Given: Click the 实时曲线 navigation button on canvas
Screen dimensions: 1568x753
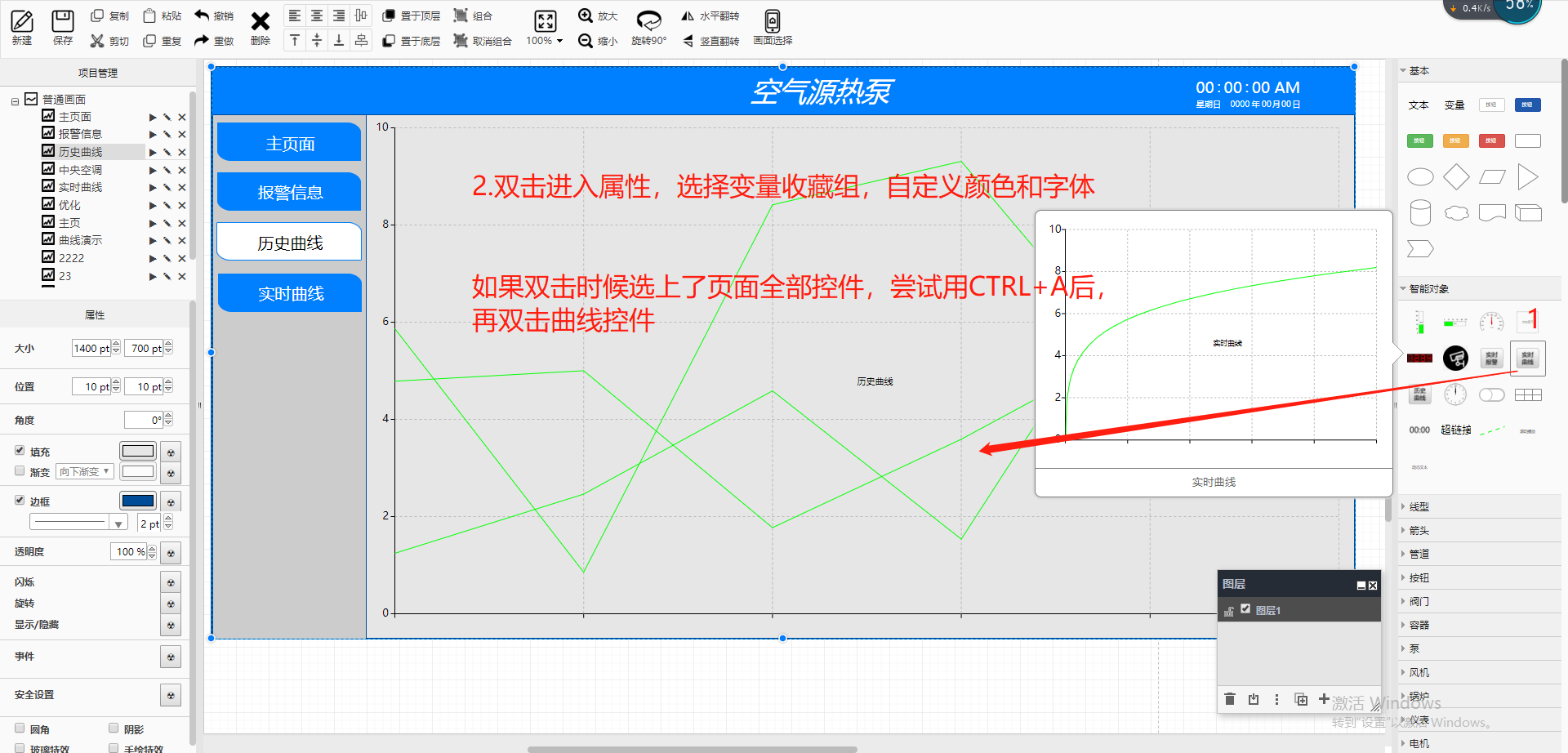Looking at the screenshot, I should 290,293.
